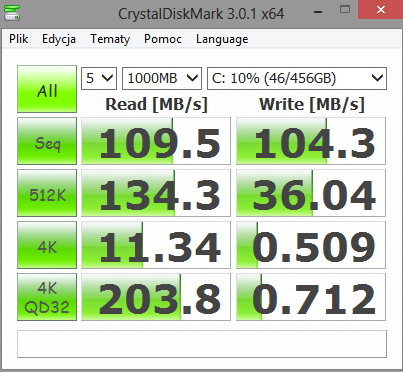Image resolution: width=403 pixels, height=372 pixels.
Task: Open the Edycja menu
Action: point(59,39)
